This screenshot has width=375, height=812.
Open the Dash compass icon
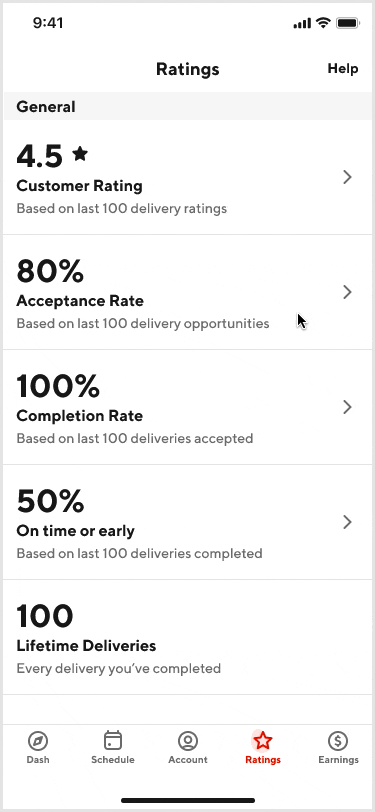[x=38, y=741]
